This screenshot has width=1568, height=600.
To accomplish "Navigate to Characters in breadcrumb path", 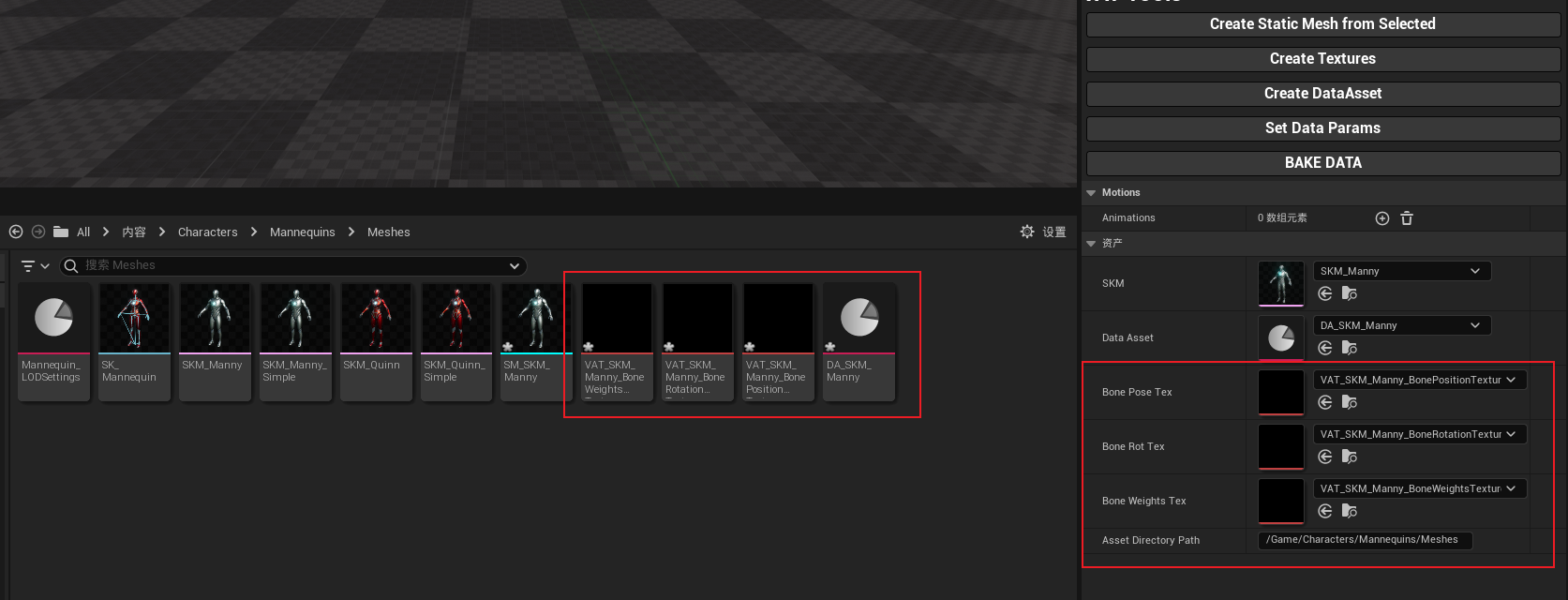I will pos(207,232).
